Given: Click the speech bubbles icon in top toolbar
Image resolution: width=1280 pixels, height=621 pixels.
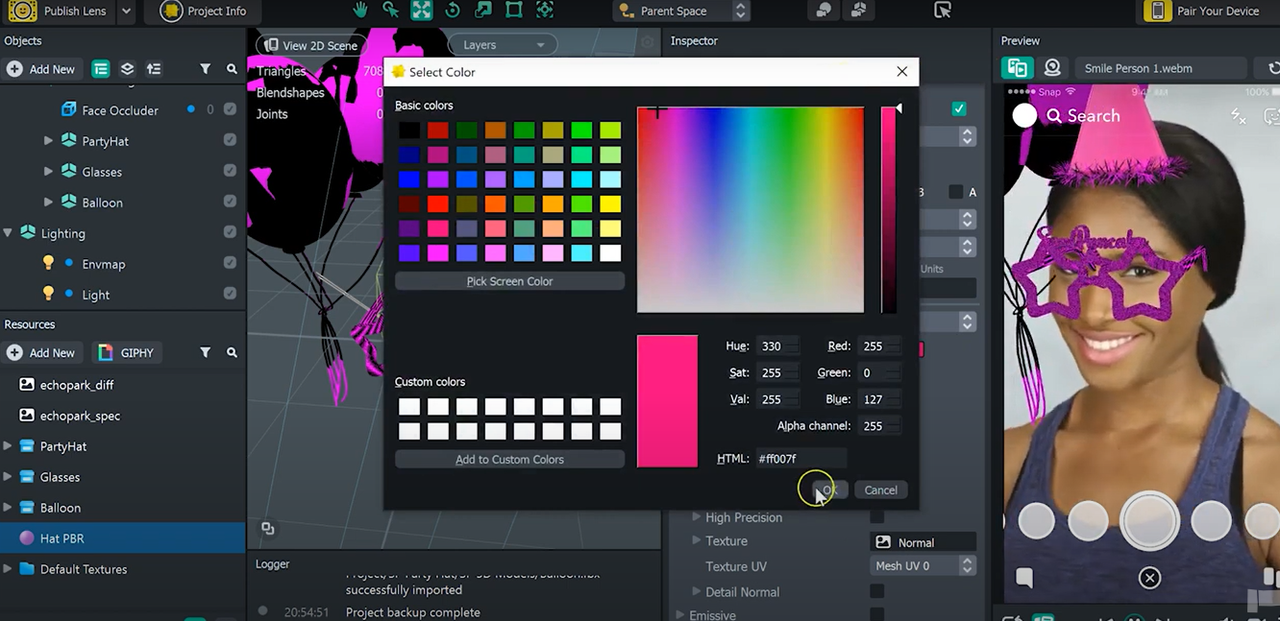Looking at the screenshot, I should [823, 10].
